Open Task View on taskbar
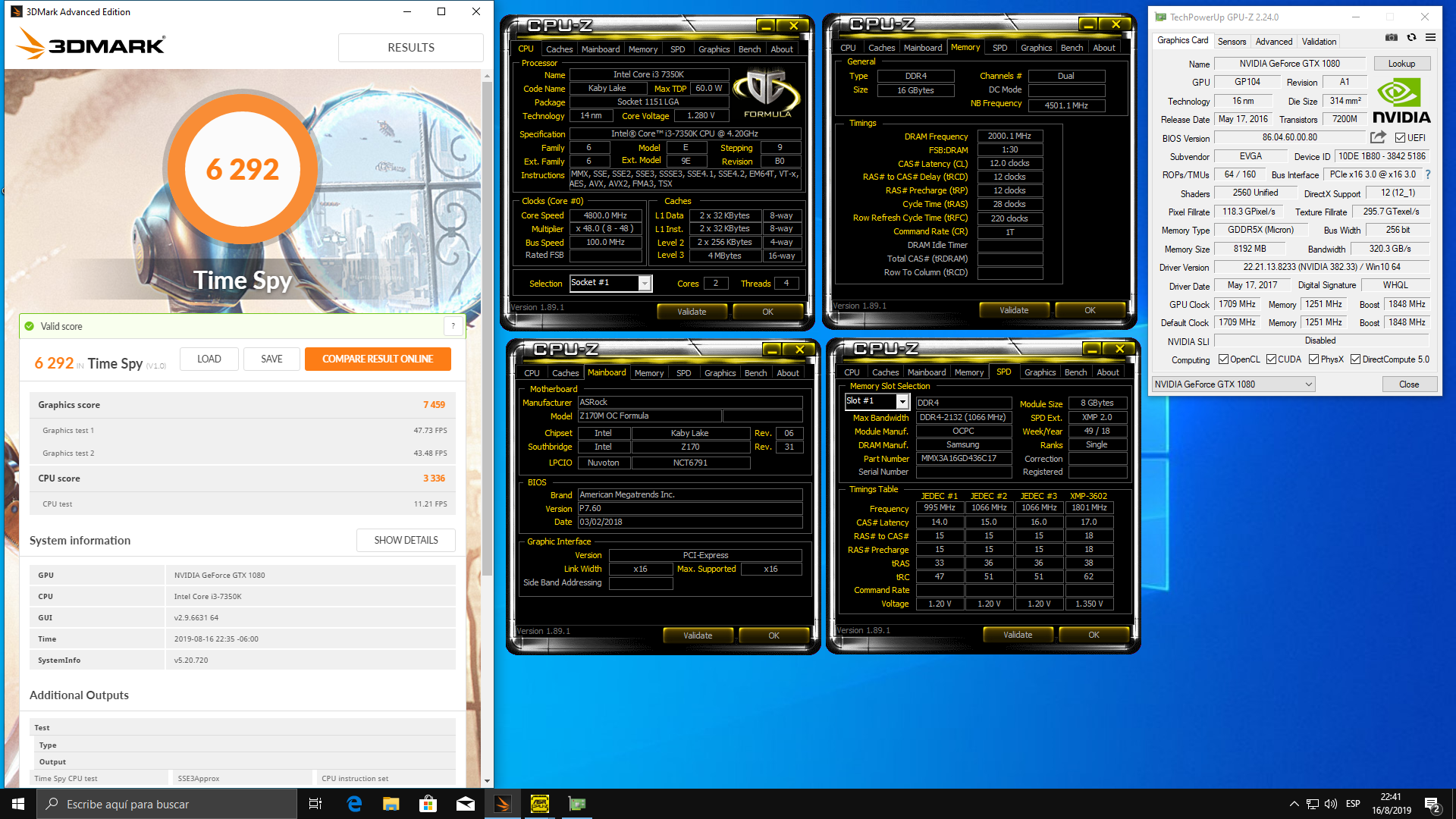The height and width of the screenshot is (819, 1456). [315, 804]
